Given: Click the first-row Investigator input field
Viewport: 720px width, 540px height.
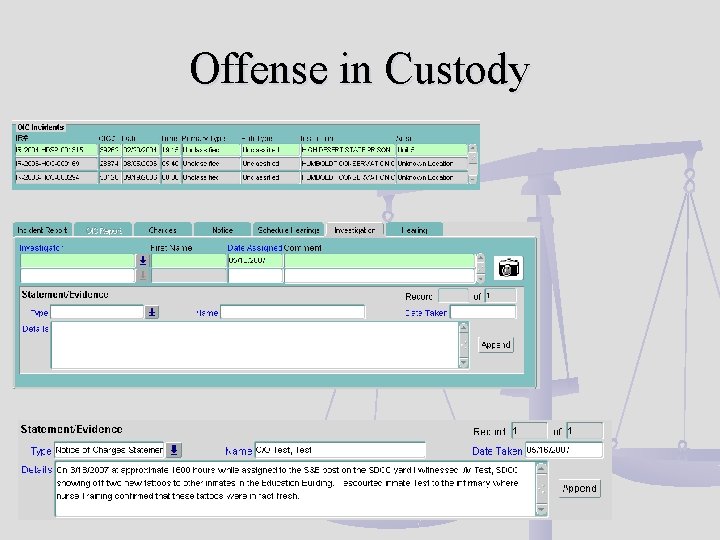Looking at the screenshot, I should [78, 260].
